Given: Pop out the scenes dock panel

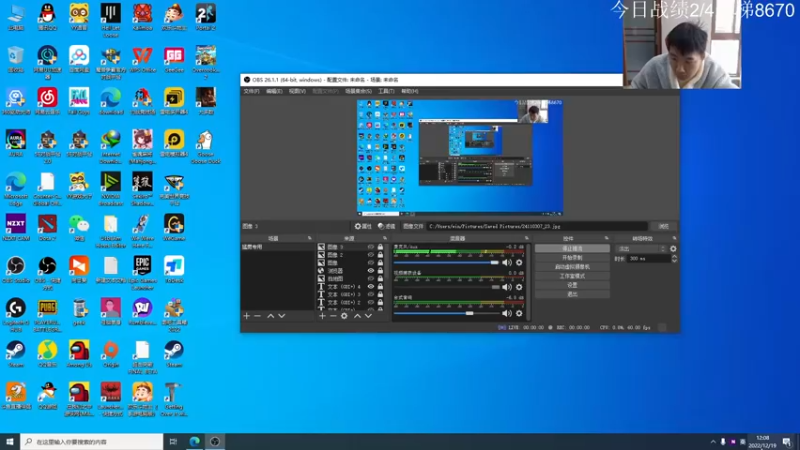Looking at the screenshot, I should click(309, 238).
